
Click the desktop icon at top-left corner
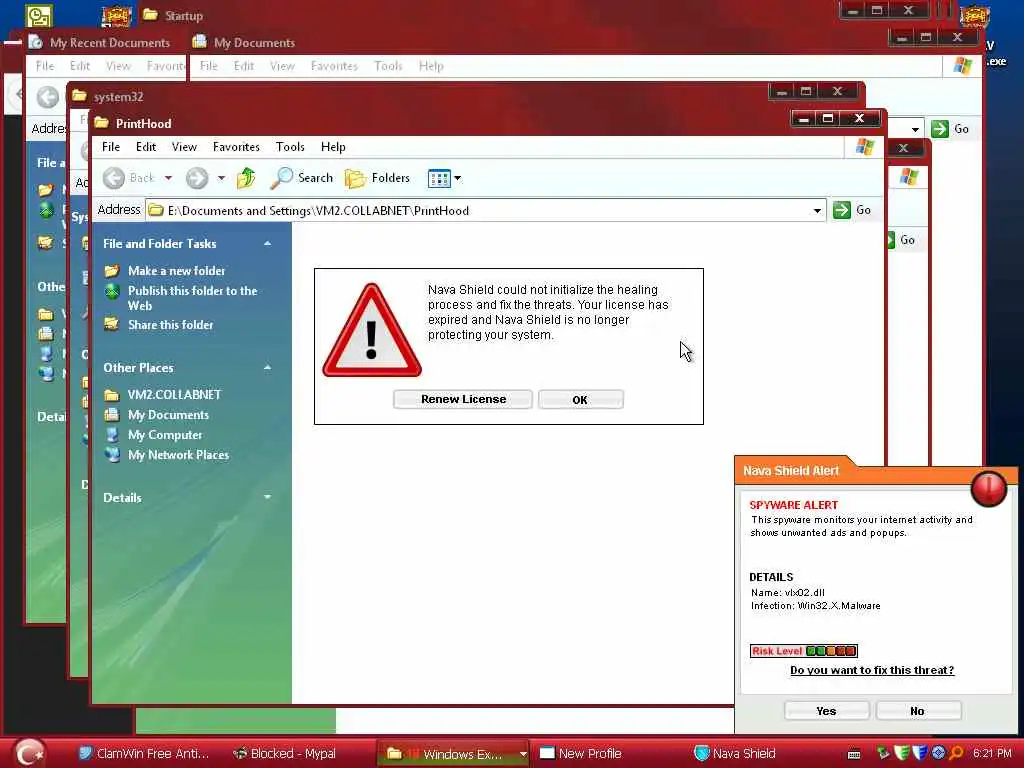coord(39,15)
